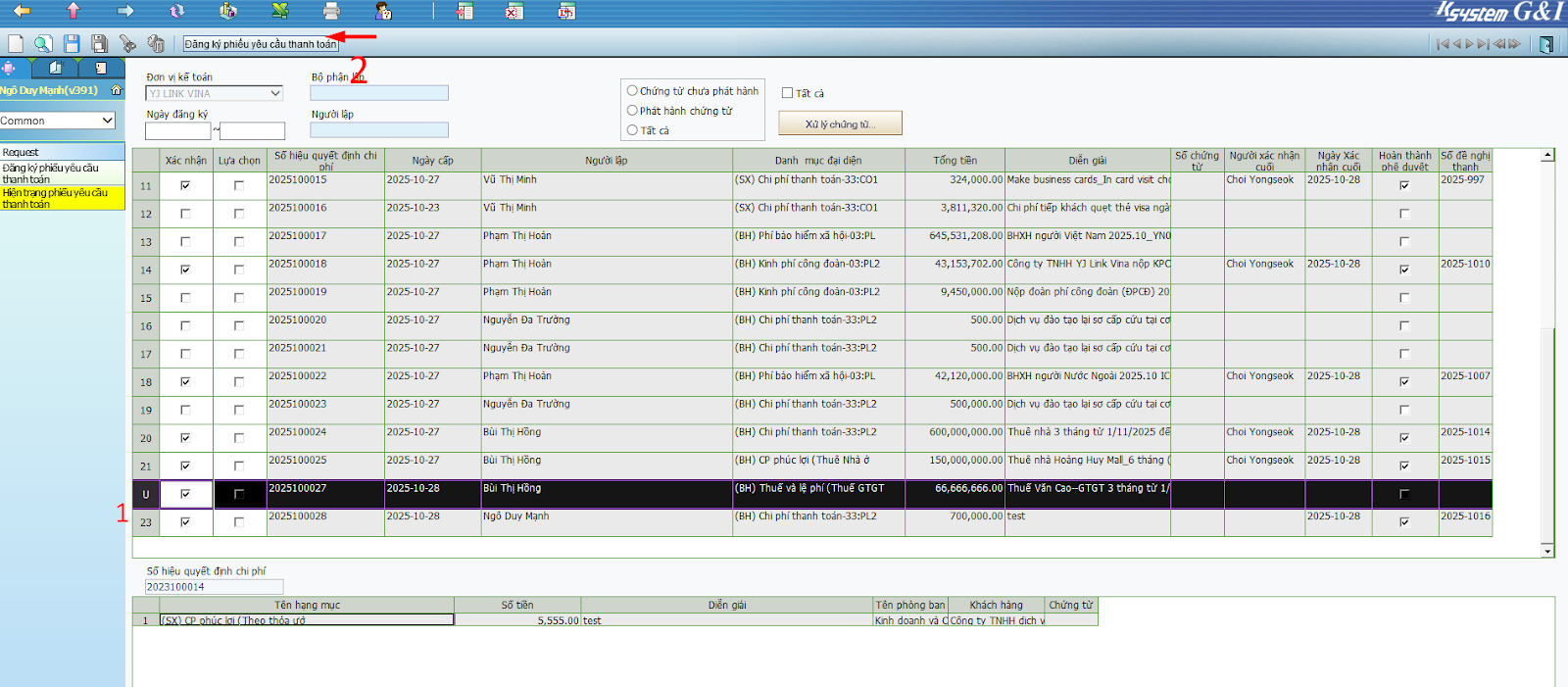Click the blue floppy disk save icon
The height and width of the screenshot is (687, 1568).
click(x=72, y=43)
